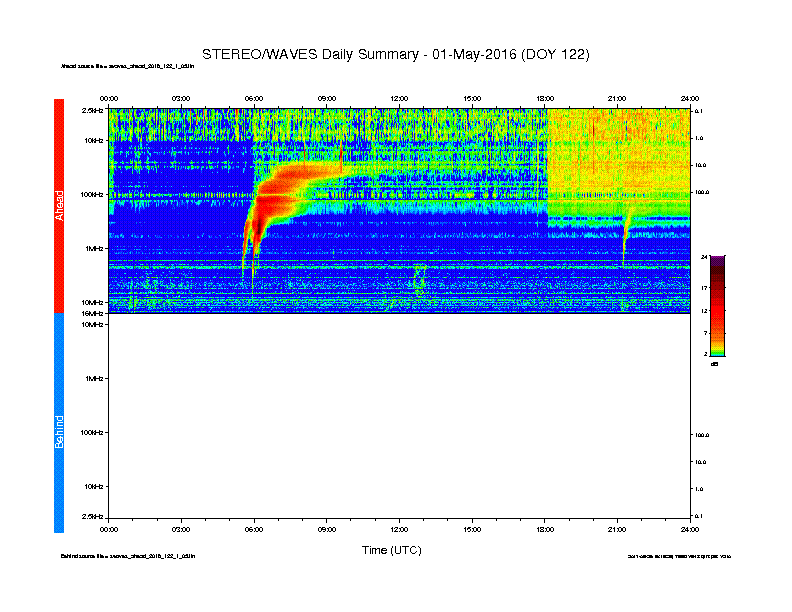Click 09:00 on the Ahead top time axis
Image resolution: width=792 pixels, height=612 pixels.
[x=327, y=98]
